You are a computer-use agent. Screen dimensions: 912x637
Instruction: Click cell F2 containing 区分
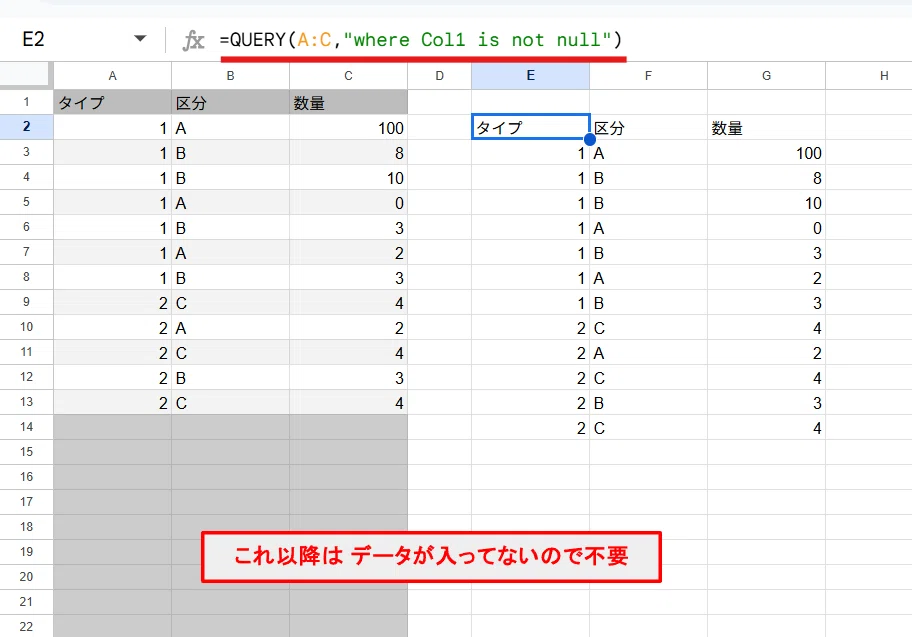649,127
